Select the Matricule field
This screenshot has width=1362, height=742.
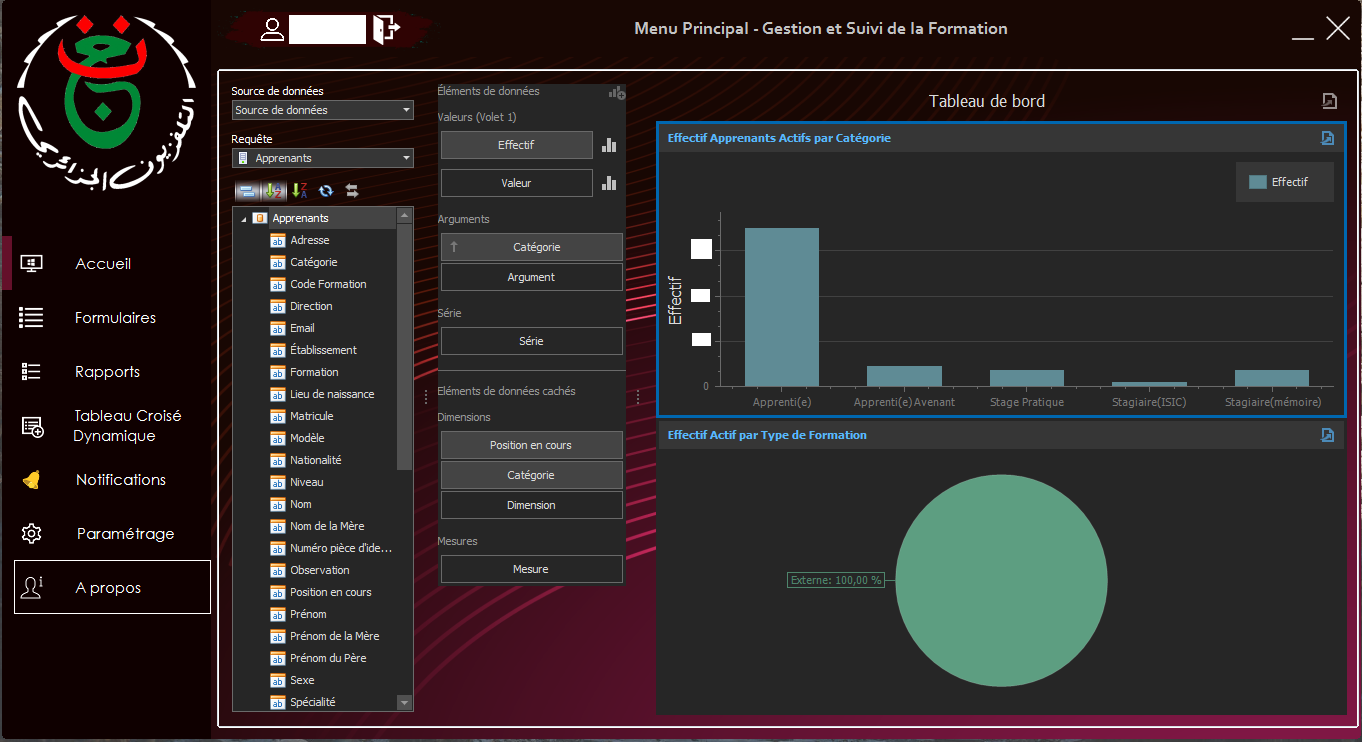[311, 416]
